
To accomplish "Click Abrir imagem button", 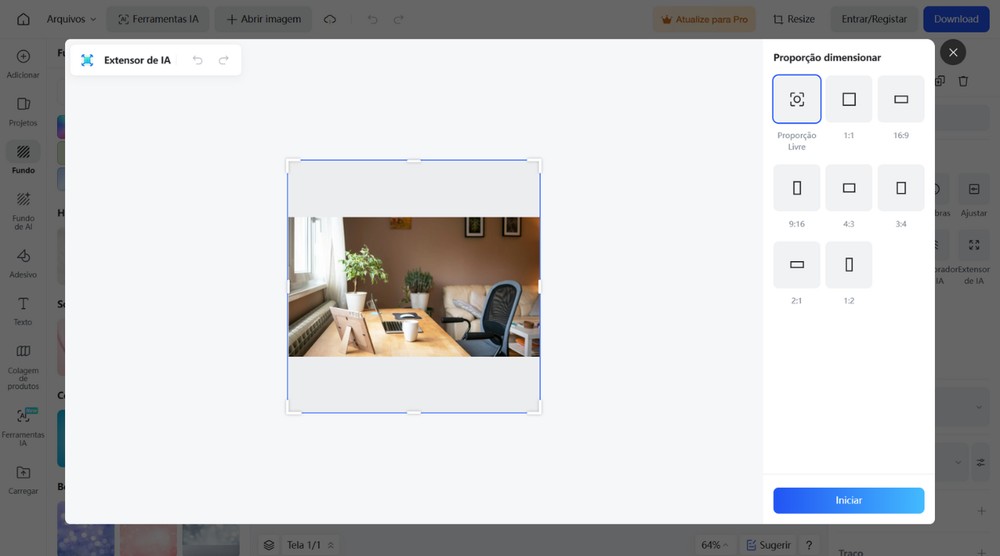I will [x=263, y=19].
